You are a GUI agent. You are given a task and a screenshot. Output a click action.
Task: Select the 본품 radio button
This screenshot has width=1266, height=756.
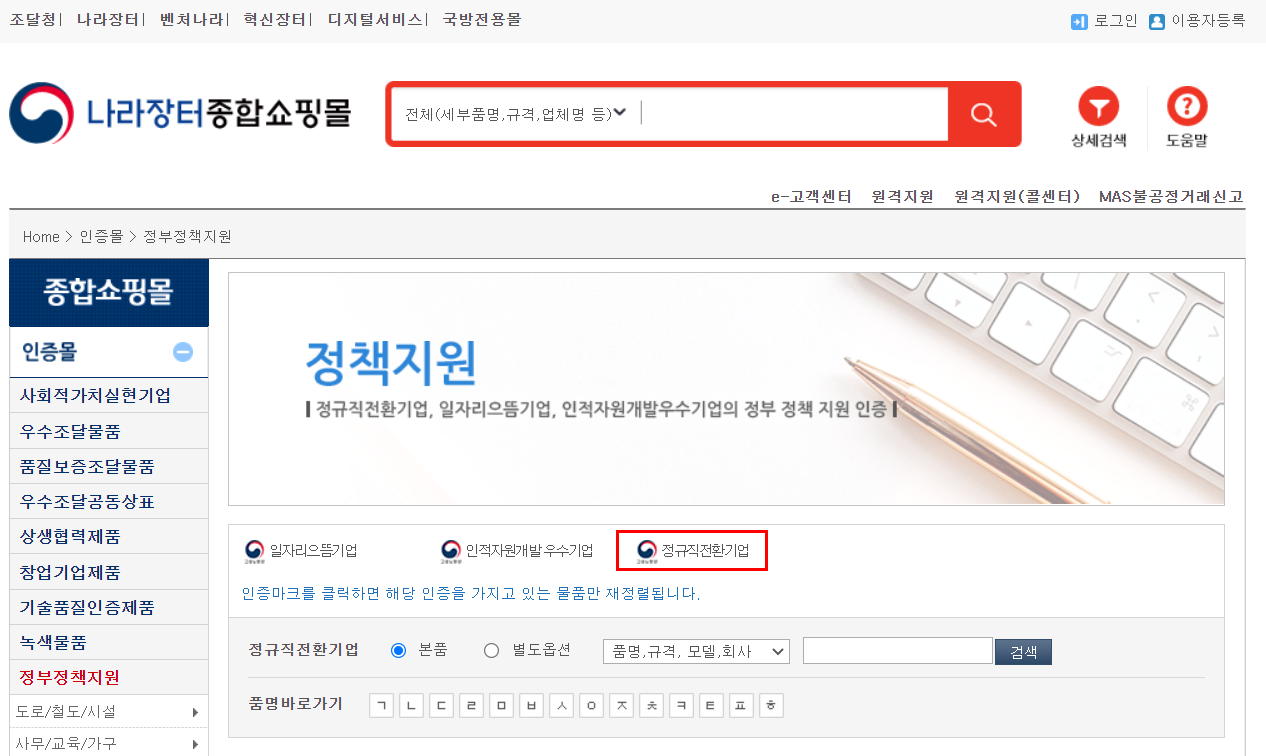(399, 651)
